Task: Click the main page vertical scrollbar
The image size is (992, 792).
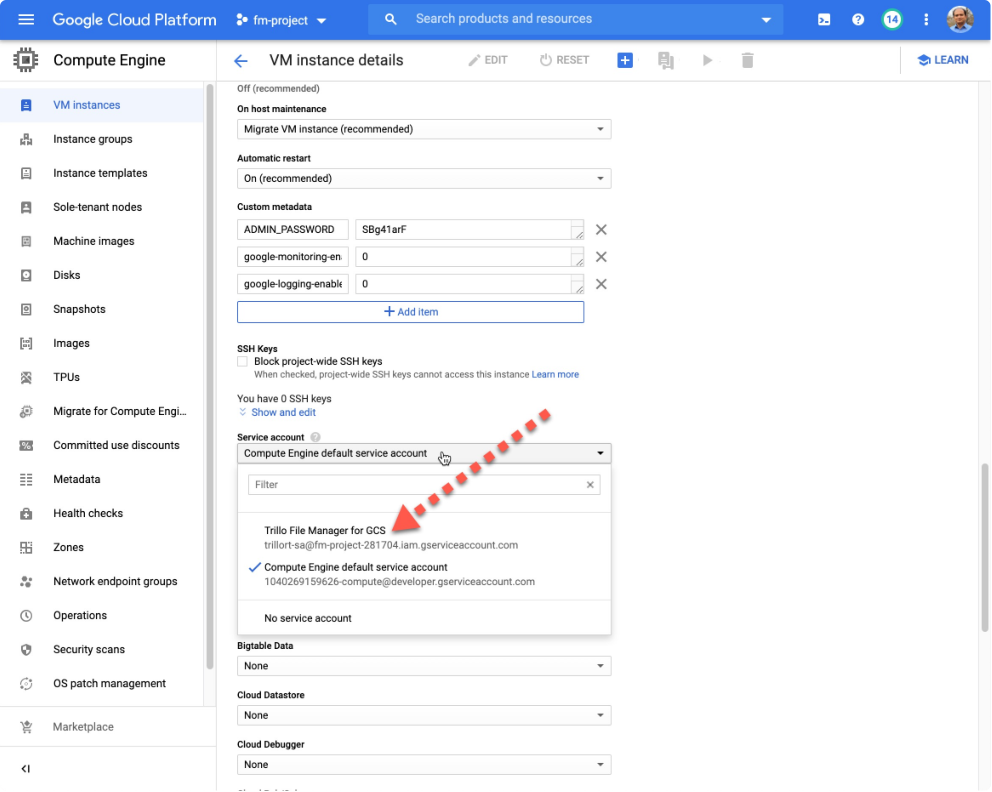Action: pyautogui.click(x=984, y=547)
